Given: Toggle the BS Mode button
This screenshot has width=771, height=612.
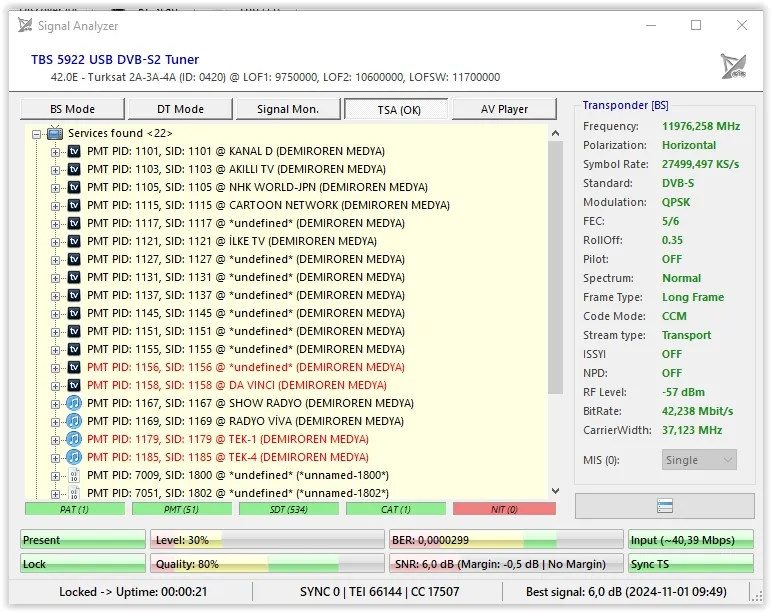Looking at the screenshot, I should (x=72, y=109).
